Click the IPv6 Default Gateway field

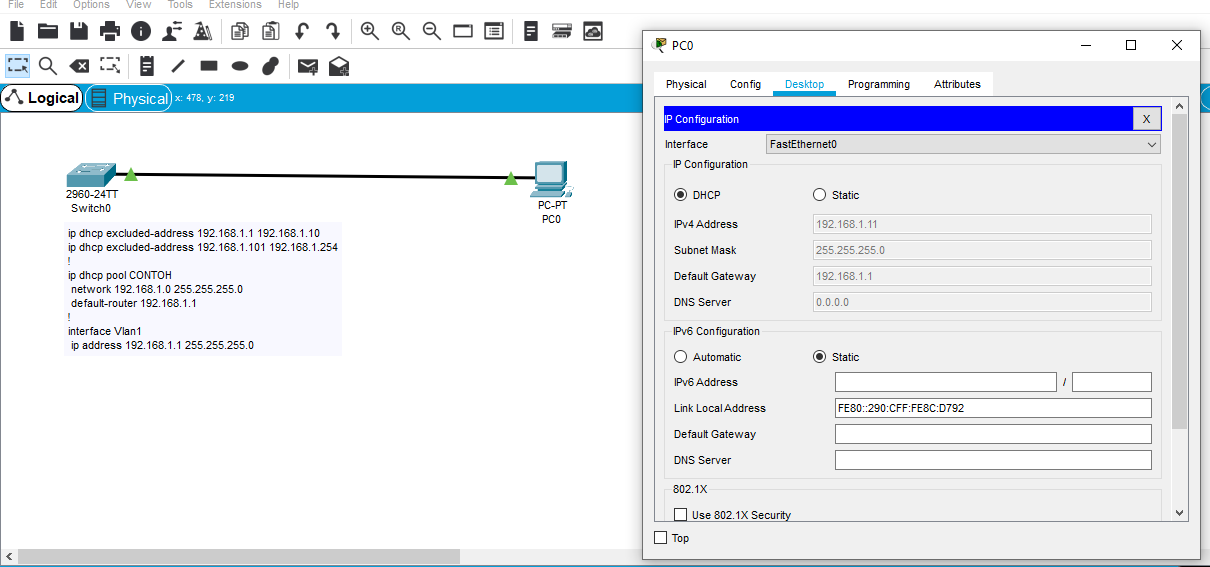(993, 434)
